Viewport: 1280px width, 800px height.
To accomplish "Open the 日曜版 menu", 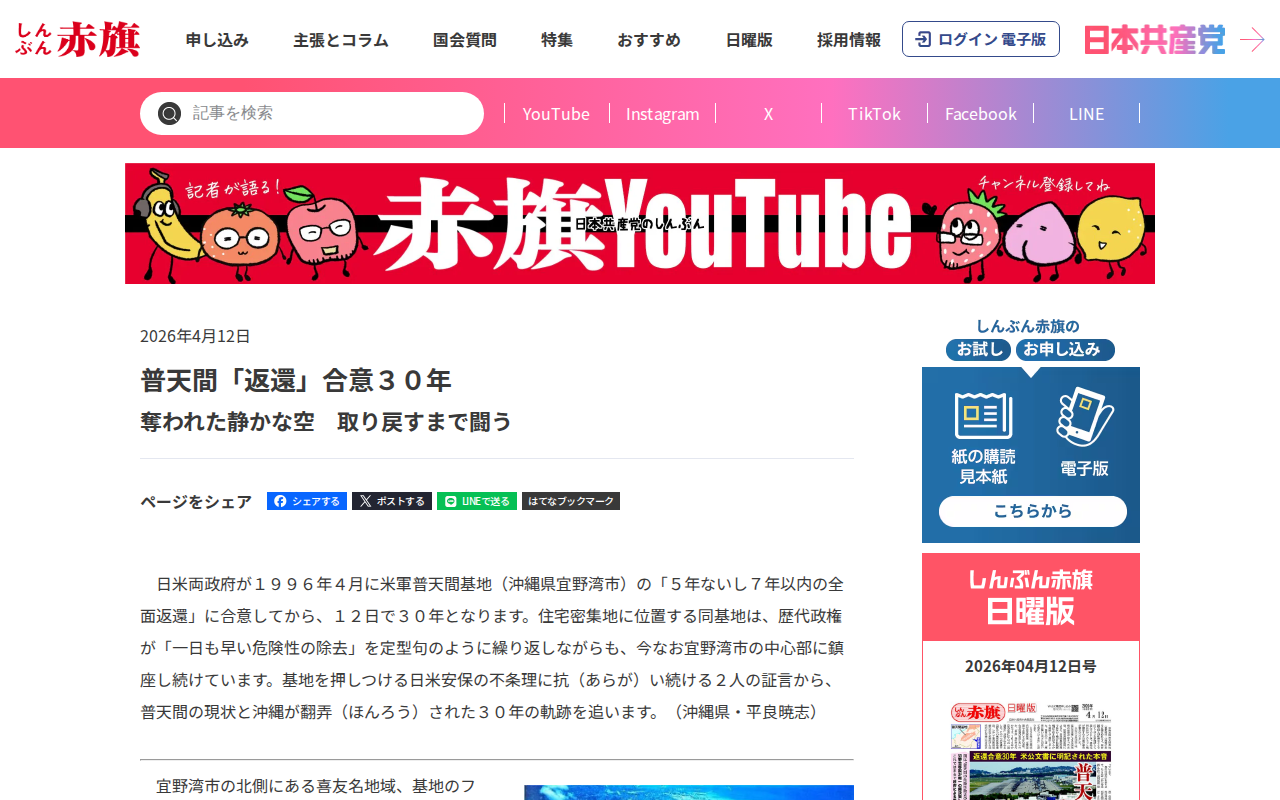I will (x=749, y=40).
